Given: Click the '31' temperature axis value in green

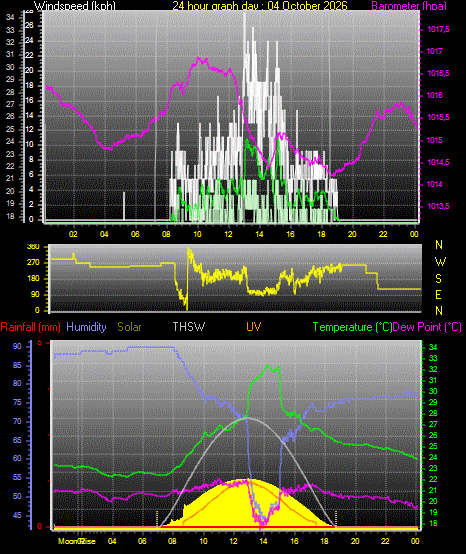Looking at the screenshot, I should coord(433,380).
